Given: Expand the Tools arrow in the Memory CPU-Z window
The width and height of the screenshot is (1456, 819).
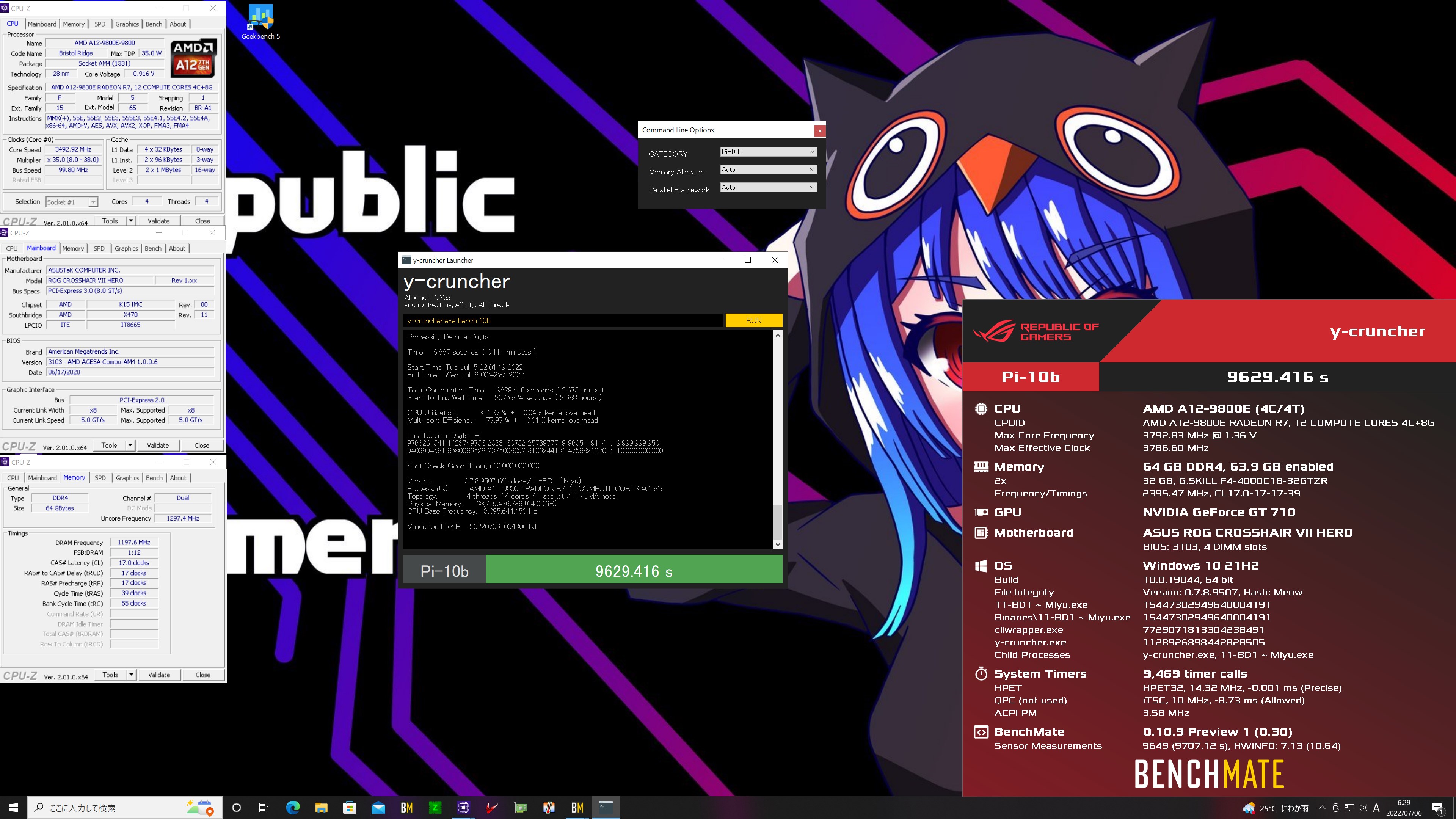Looking at the screenshot, I should click(x=131, y=675).
